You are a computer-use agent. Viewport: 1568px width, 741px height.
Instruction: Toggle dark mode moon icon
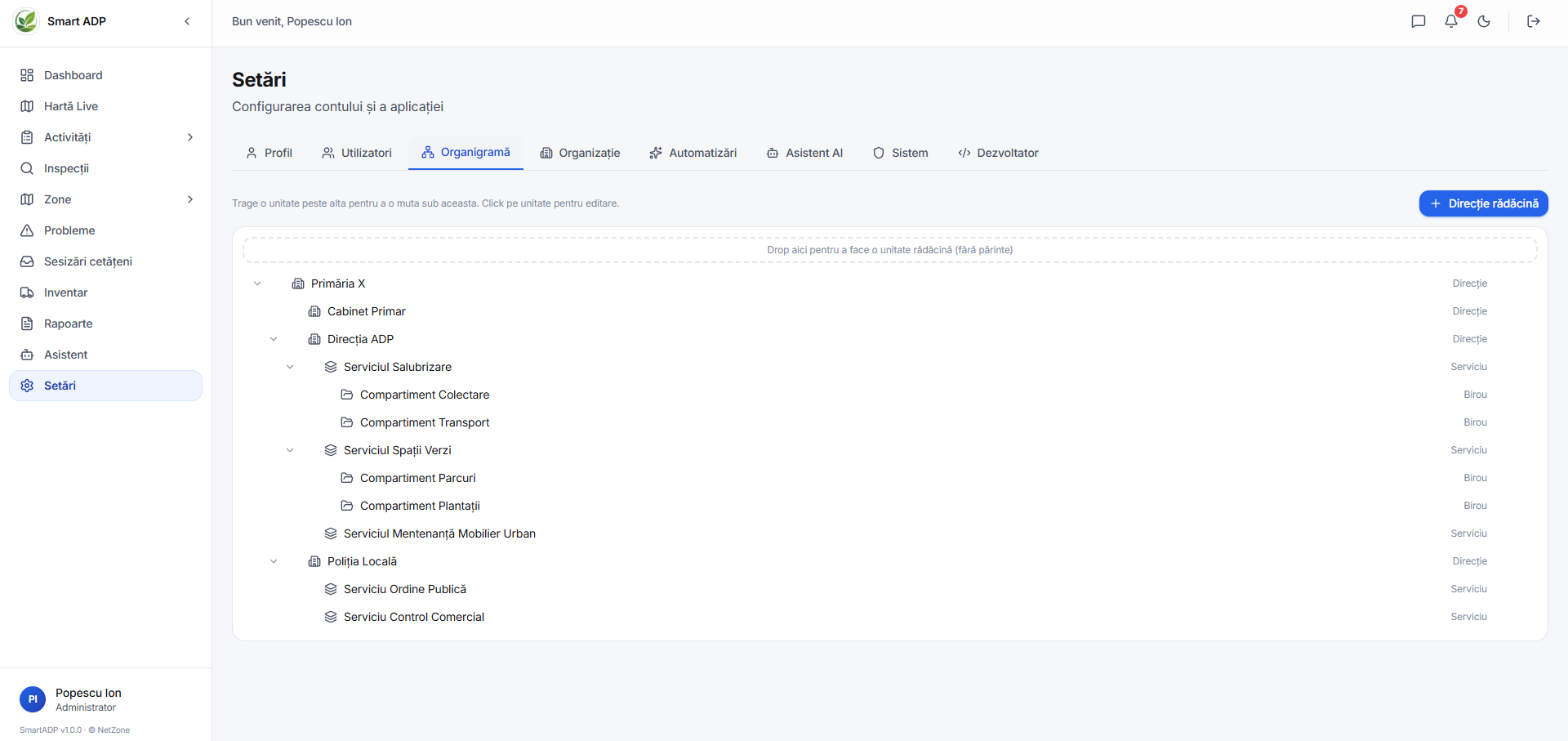click(1484, 21)
